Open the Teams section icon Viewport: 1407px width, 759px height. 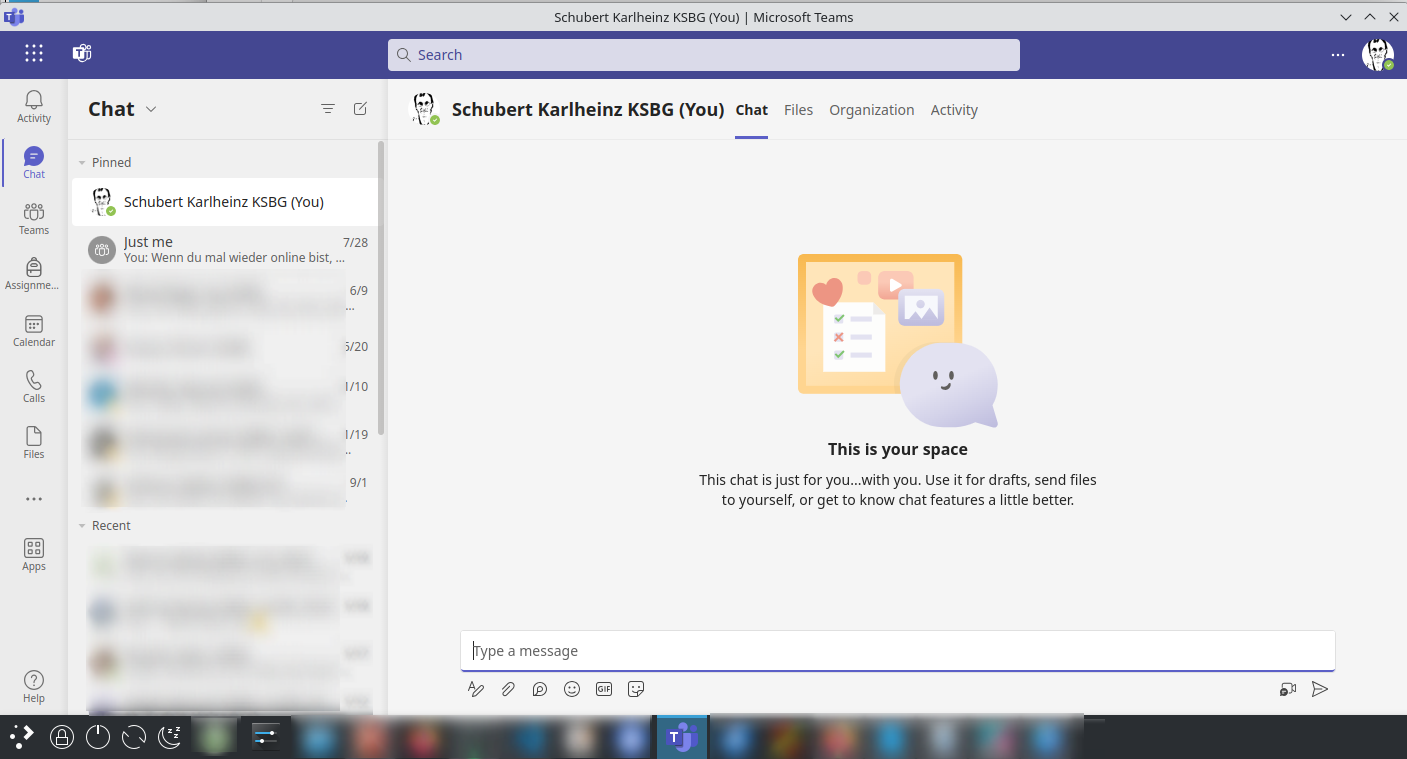[x=34, y=218]
